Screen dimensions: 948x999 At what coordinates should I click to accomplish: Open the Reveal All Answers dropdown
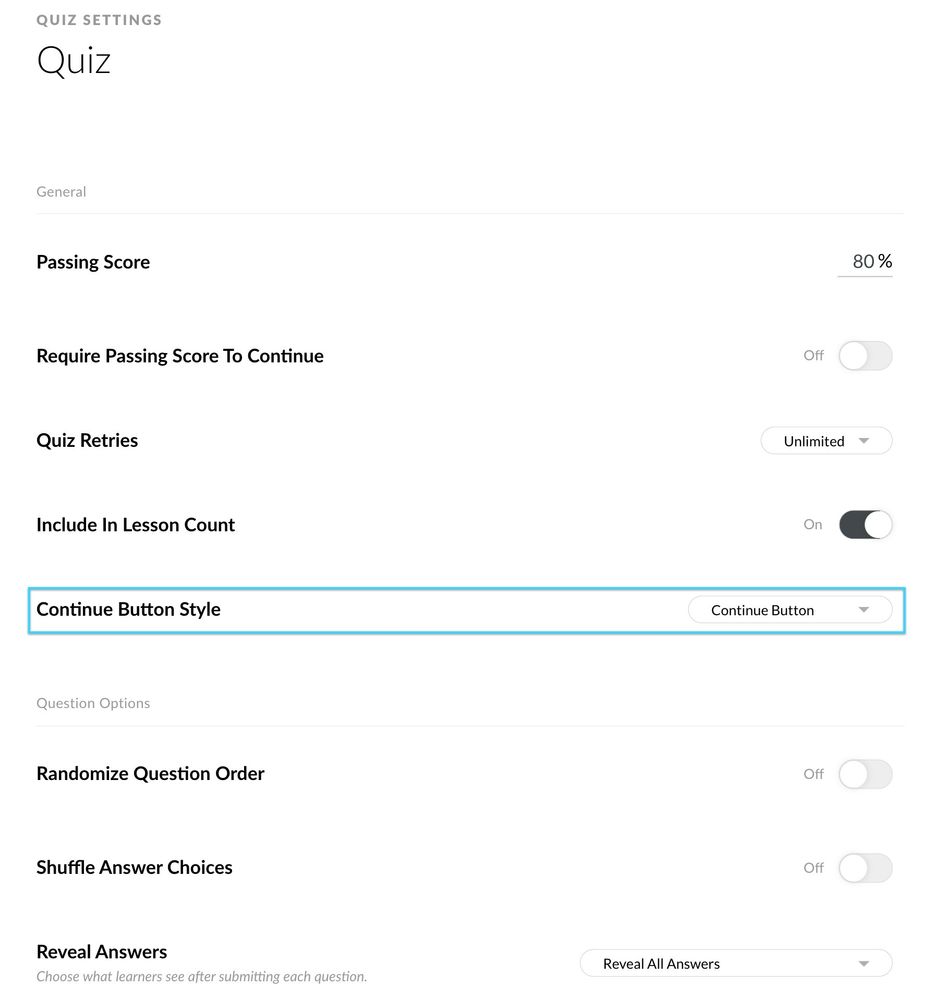point(736,964)
